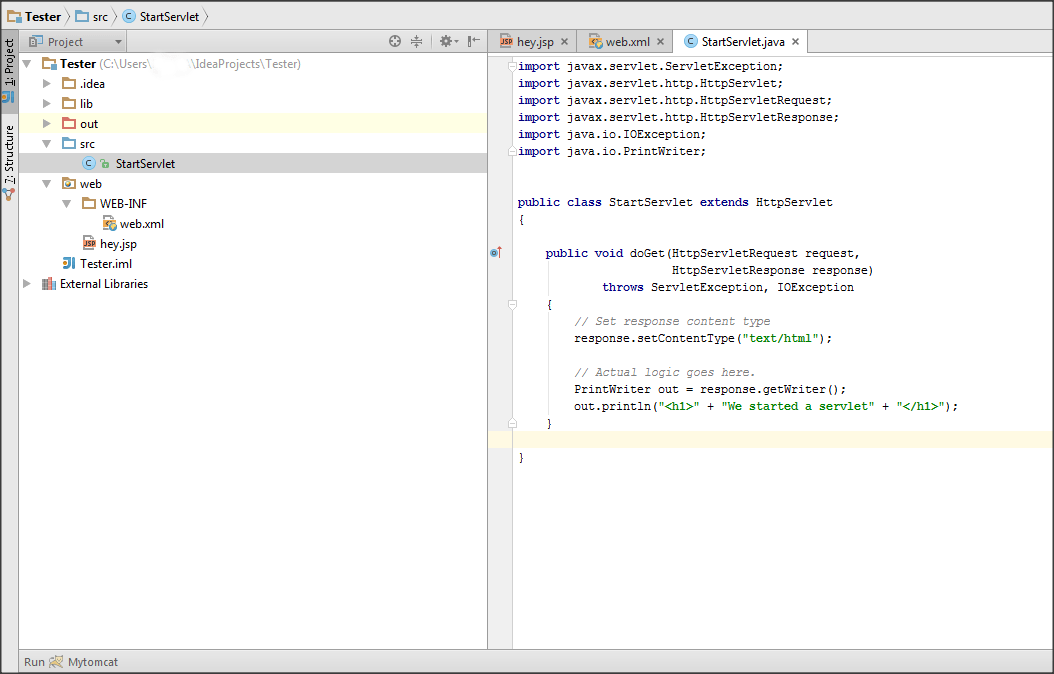Collapse the WEB-INF folder
Image resolution: width=1054 pixels, height=674 pixels.
pos(67,204)
